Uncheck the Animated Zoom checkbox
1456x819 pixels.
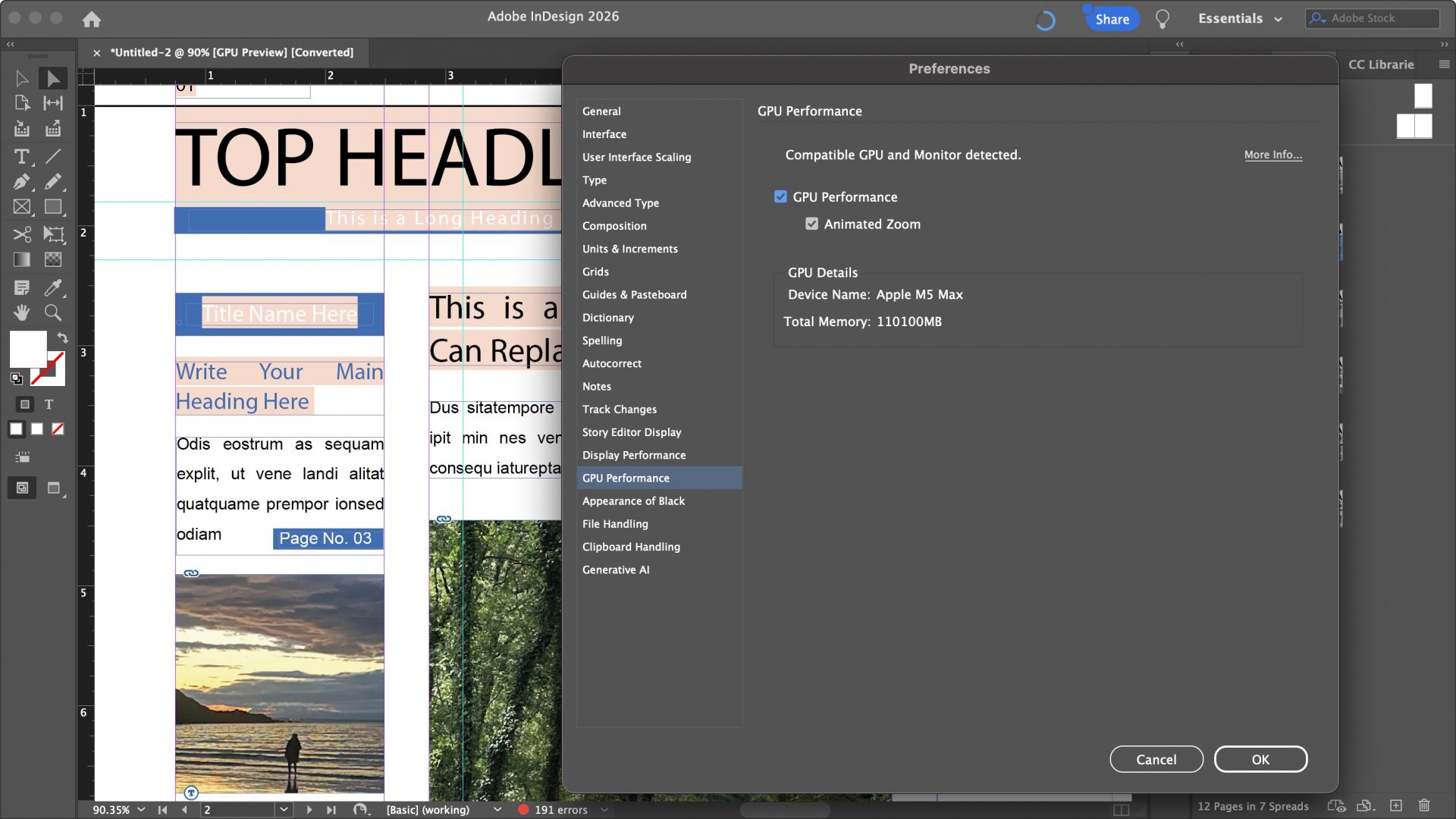point(811,224)
